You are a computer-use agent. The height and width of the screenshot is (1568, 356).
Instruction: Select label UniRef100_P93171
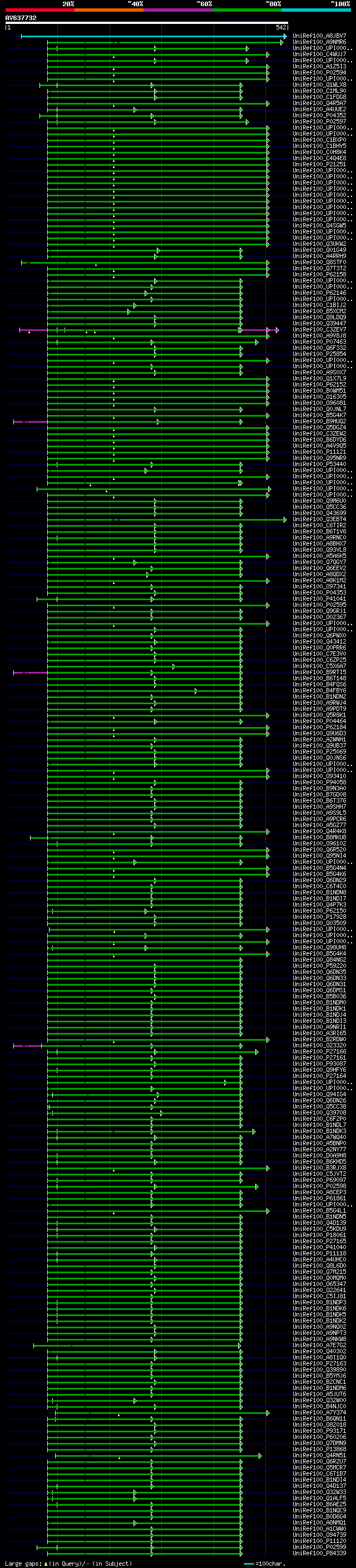tap(319, 1431)
